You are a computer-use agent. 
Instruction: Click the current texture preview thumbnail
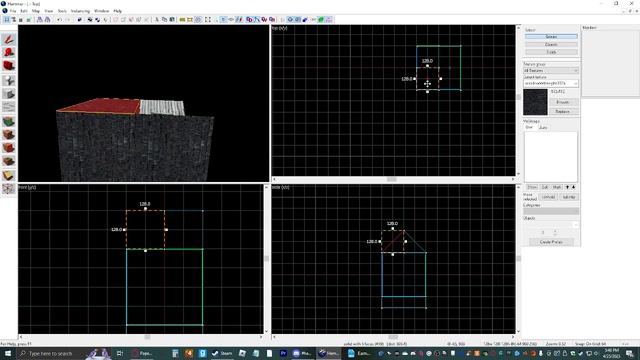coord(535,102)
